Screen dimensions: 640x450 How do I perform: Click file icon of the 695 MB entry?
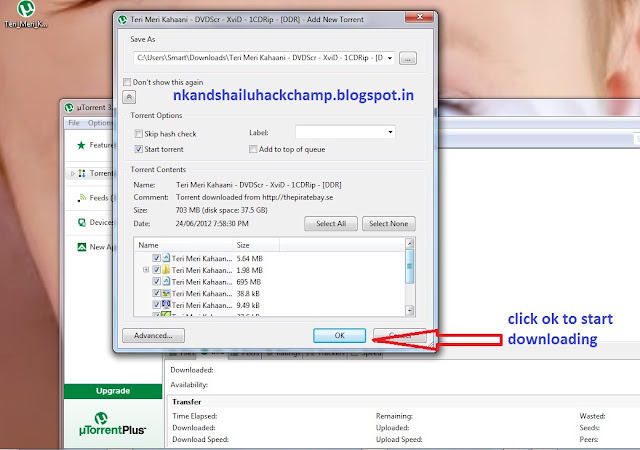(166, 281)
